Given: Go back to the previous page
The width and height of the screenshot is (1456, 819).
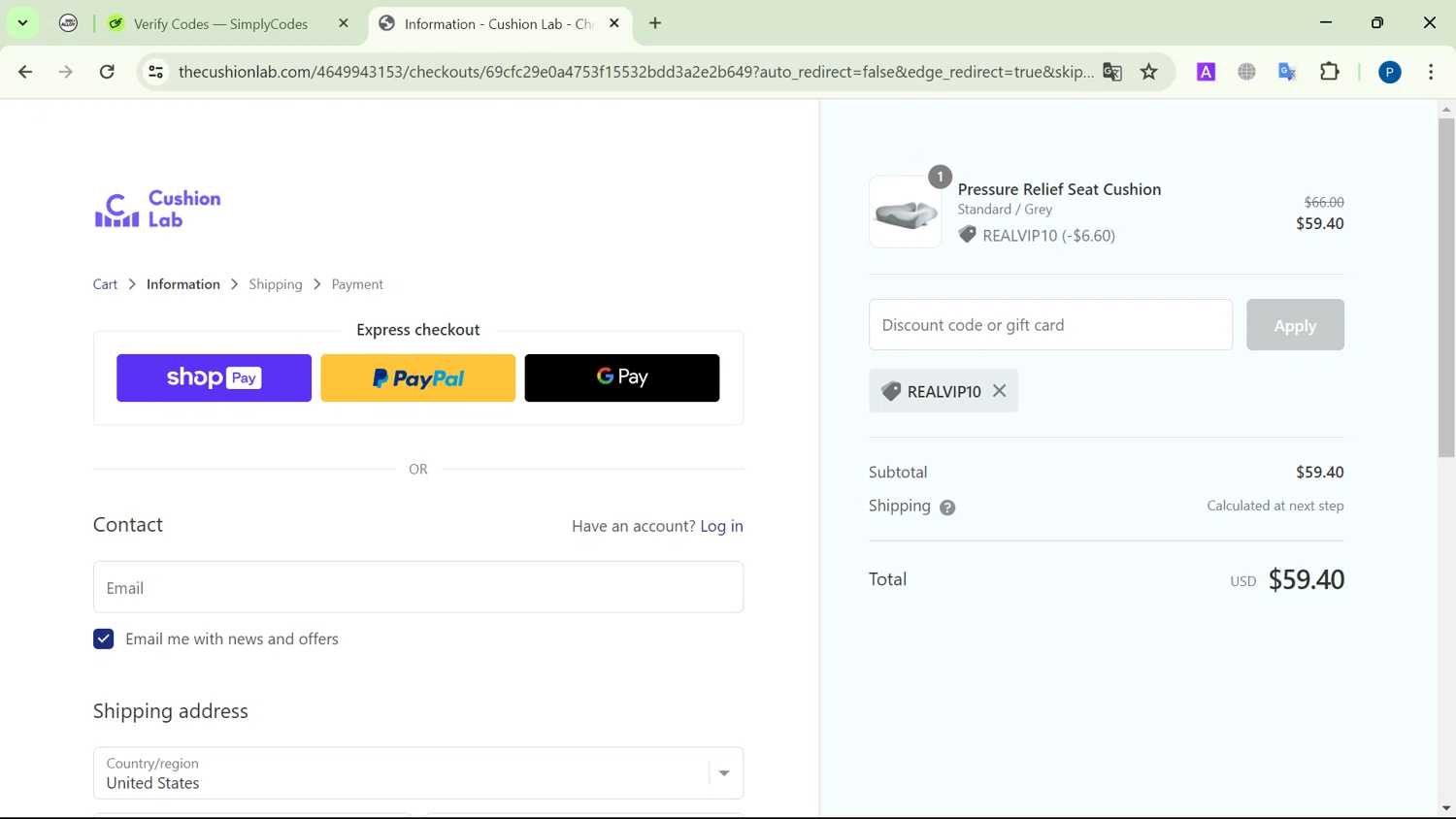Looking at the screenshot, I should (x=25, y=72).
